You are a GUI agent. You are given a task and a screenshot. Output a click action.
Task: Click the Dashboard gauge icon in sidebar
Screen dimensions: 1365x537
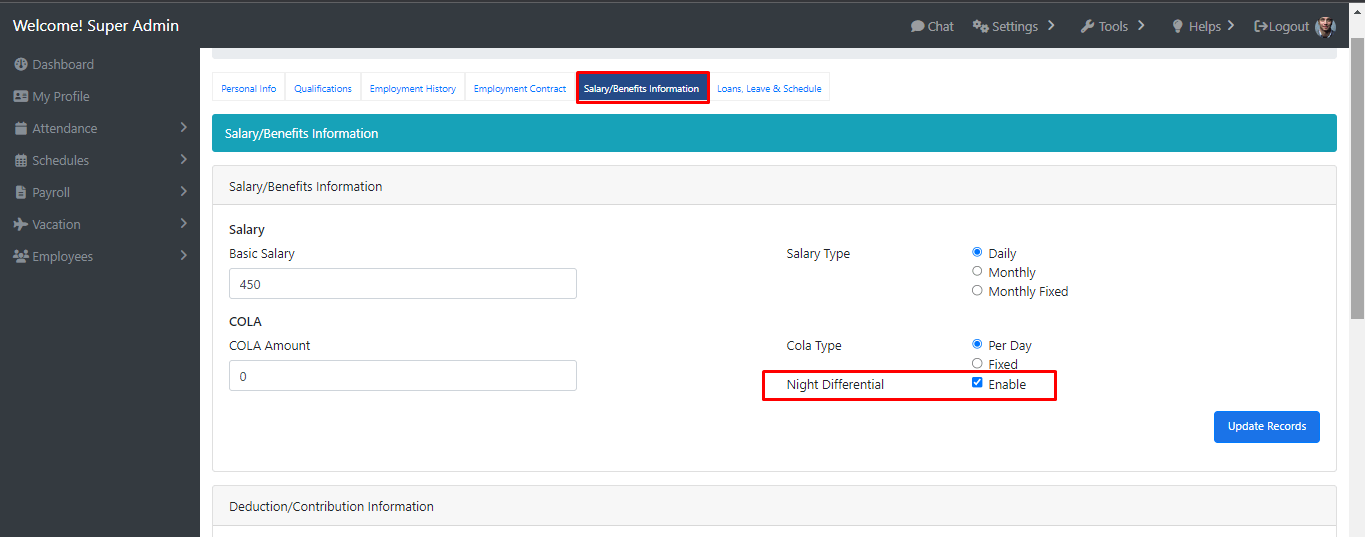click(21, 64)
